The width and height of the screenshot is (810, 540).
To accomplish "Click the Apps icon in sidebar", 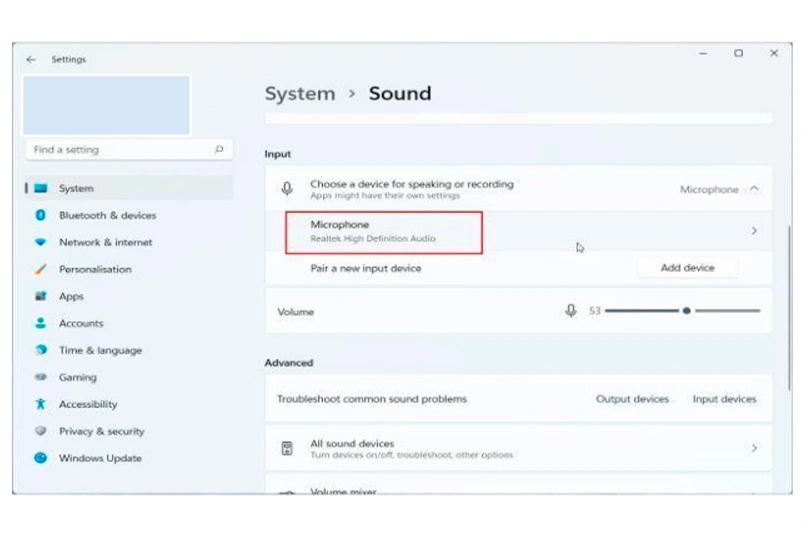I will (40, 296).
